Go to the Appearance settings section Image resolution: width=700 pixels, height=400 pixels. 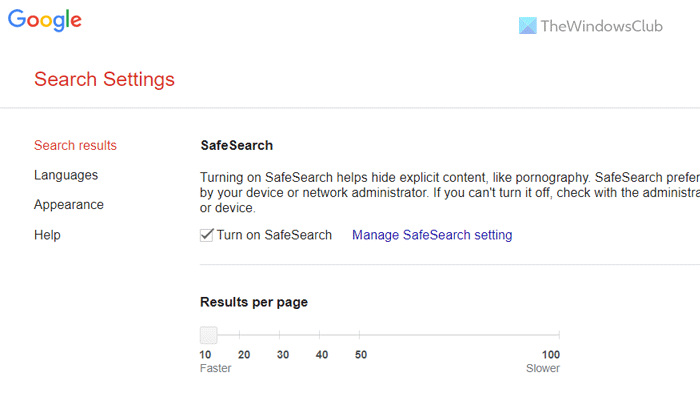69,205
